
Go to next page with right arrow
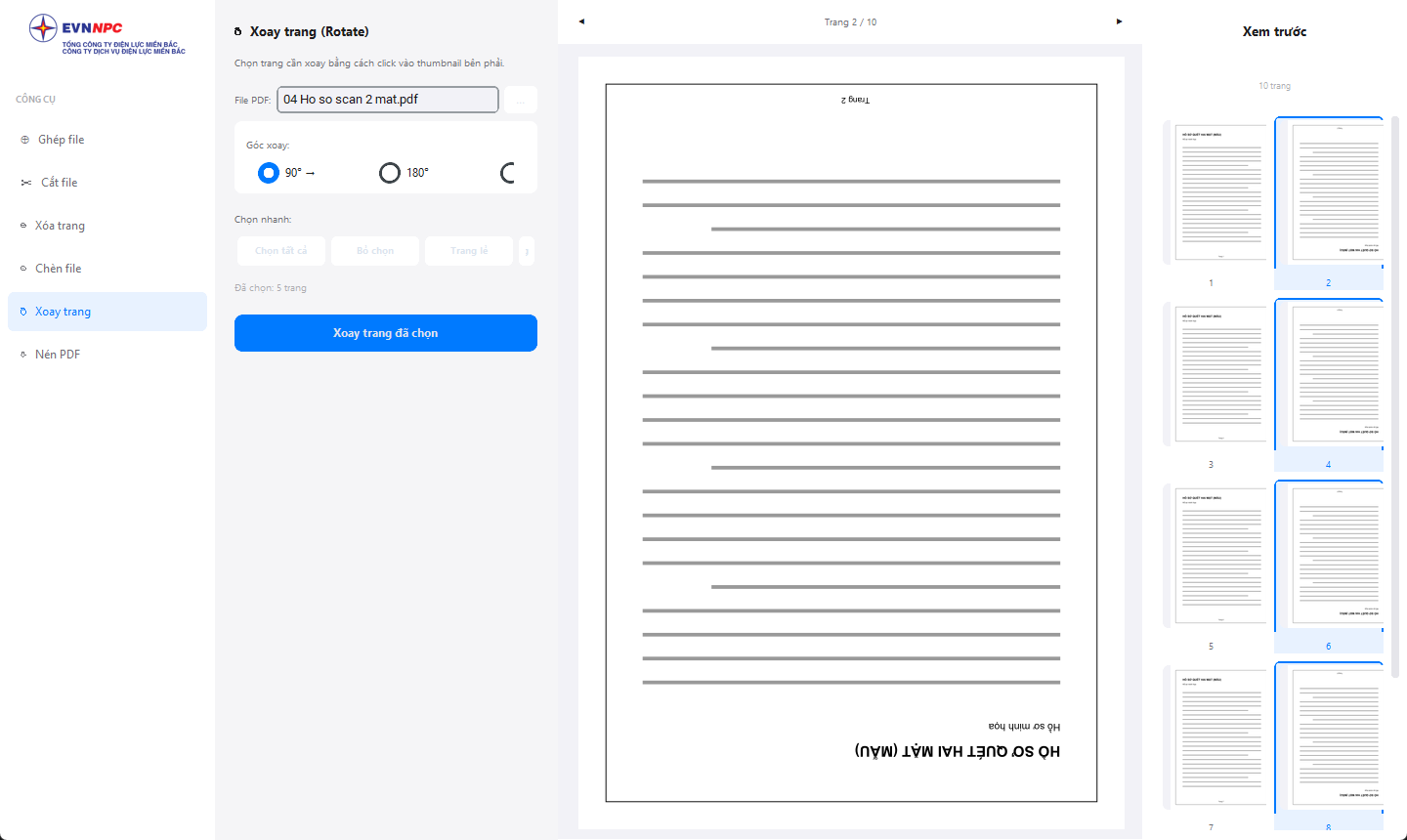click(1119, 21)
